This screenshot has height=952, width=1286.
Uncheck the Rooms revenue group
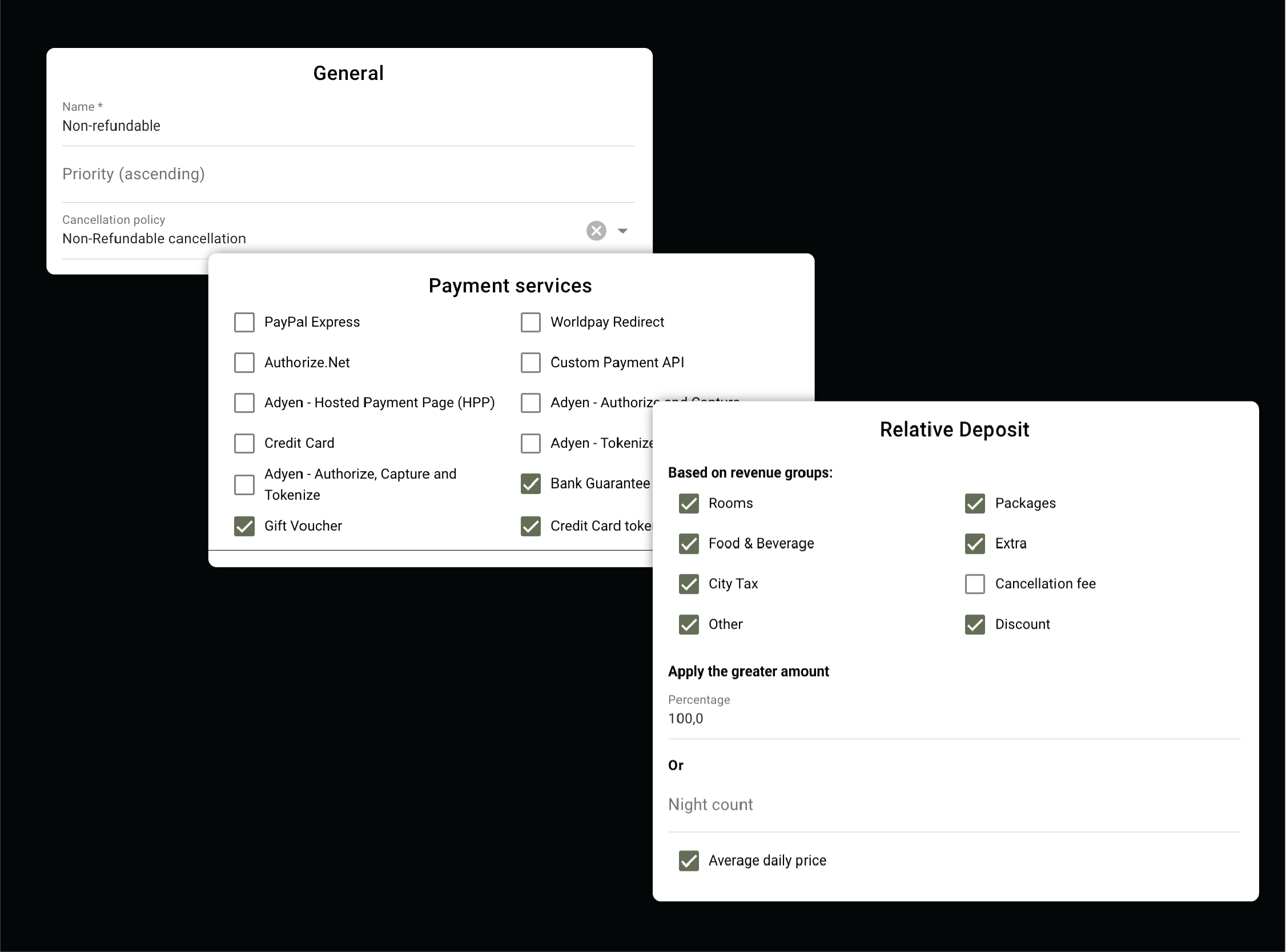[x=689, y=503]
